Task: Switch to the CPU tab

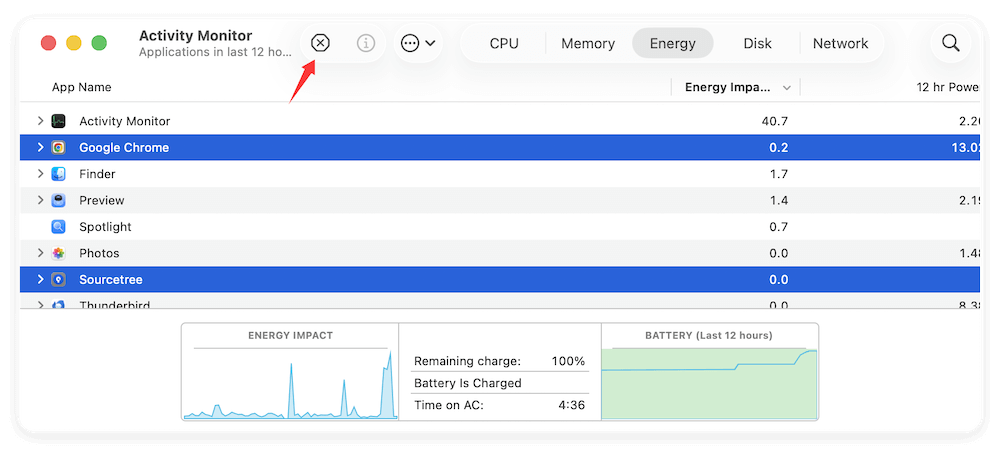Action: pos(504,43)
